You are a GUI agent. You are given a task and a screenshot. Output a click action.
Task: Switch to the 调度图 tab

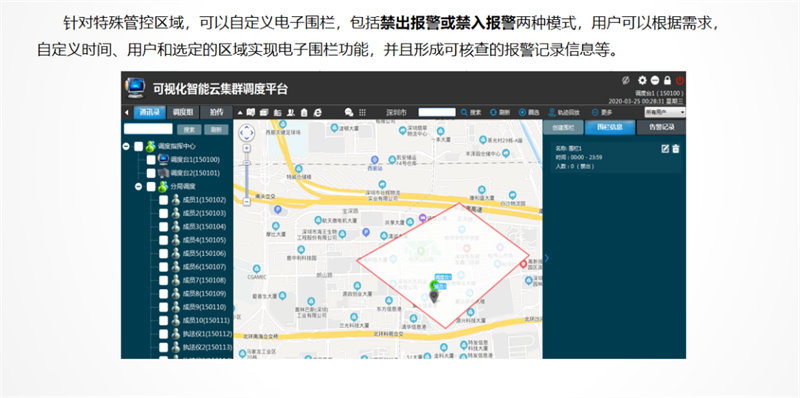(183, 112)
